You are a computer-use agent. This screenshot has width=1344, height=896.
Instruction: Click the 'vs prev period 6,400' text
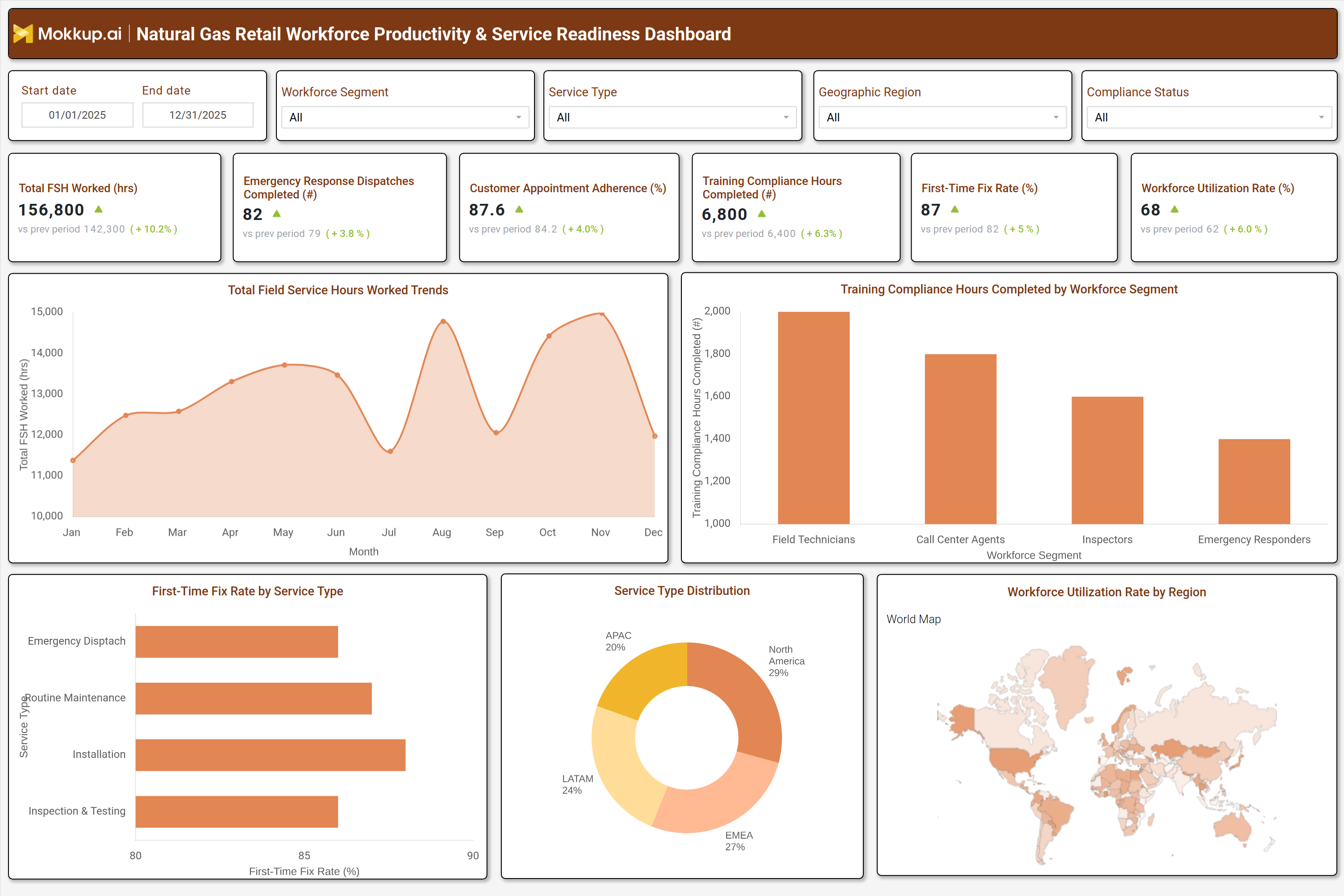pyautogui.click(x=749, y=234)
